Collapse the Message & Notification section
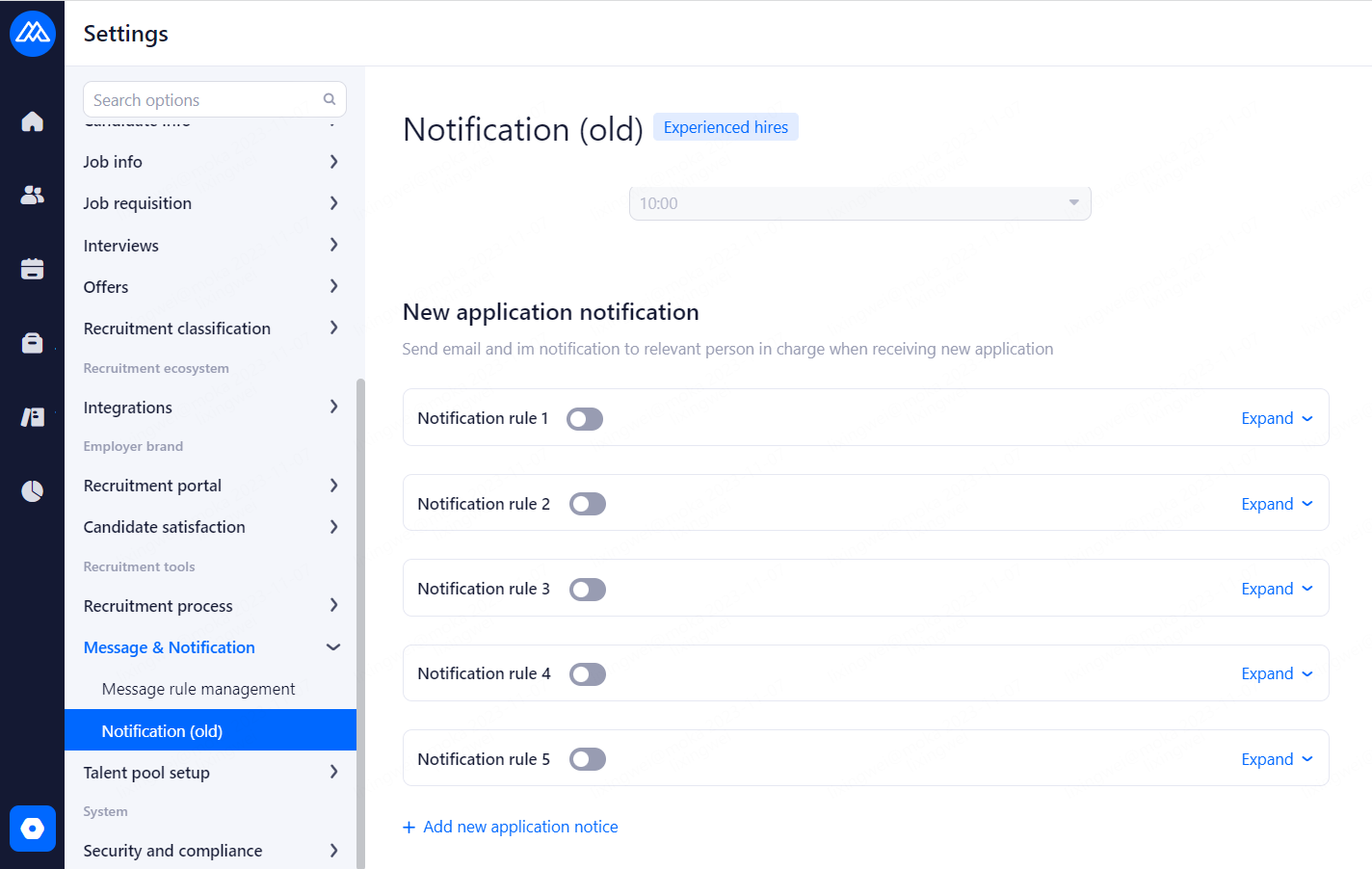Screen dimensions: 1372x869 pos(333,647)
